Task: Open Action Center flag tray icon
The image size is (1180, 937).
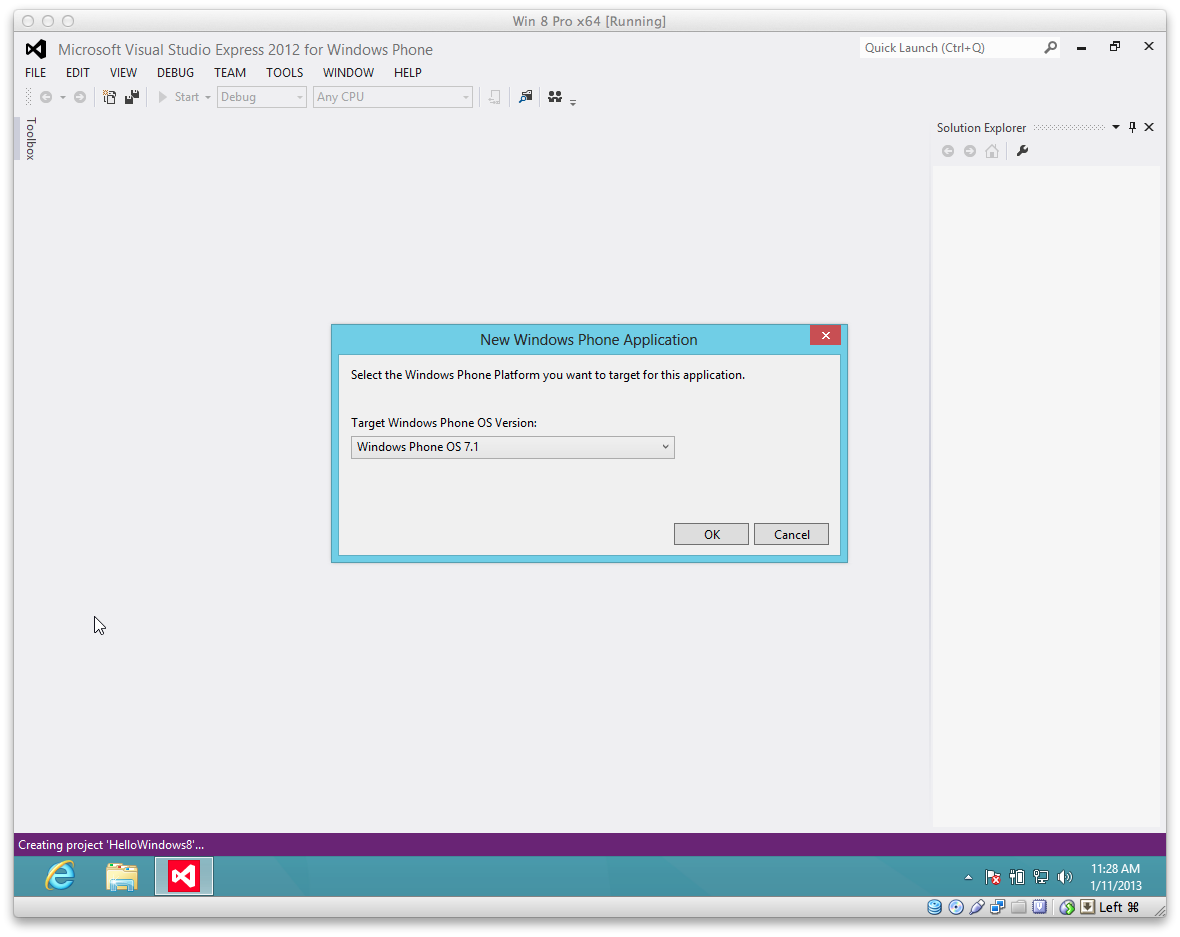Action: 993,877
